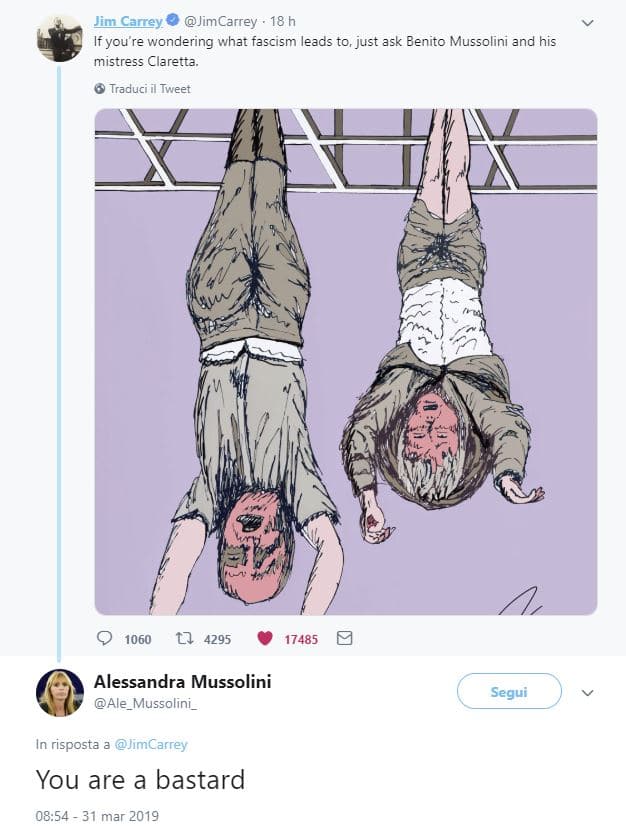Click the blue verified badge

pos(173,22)
